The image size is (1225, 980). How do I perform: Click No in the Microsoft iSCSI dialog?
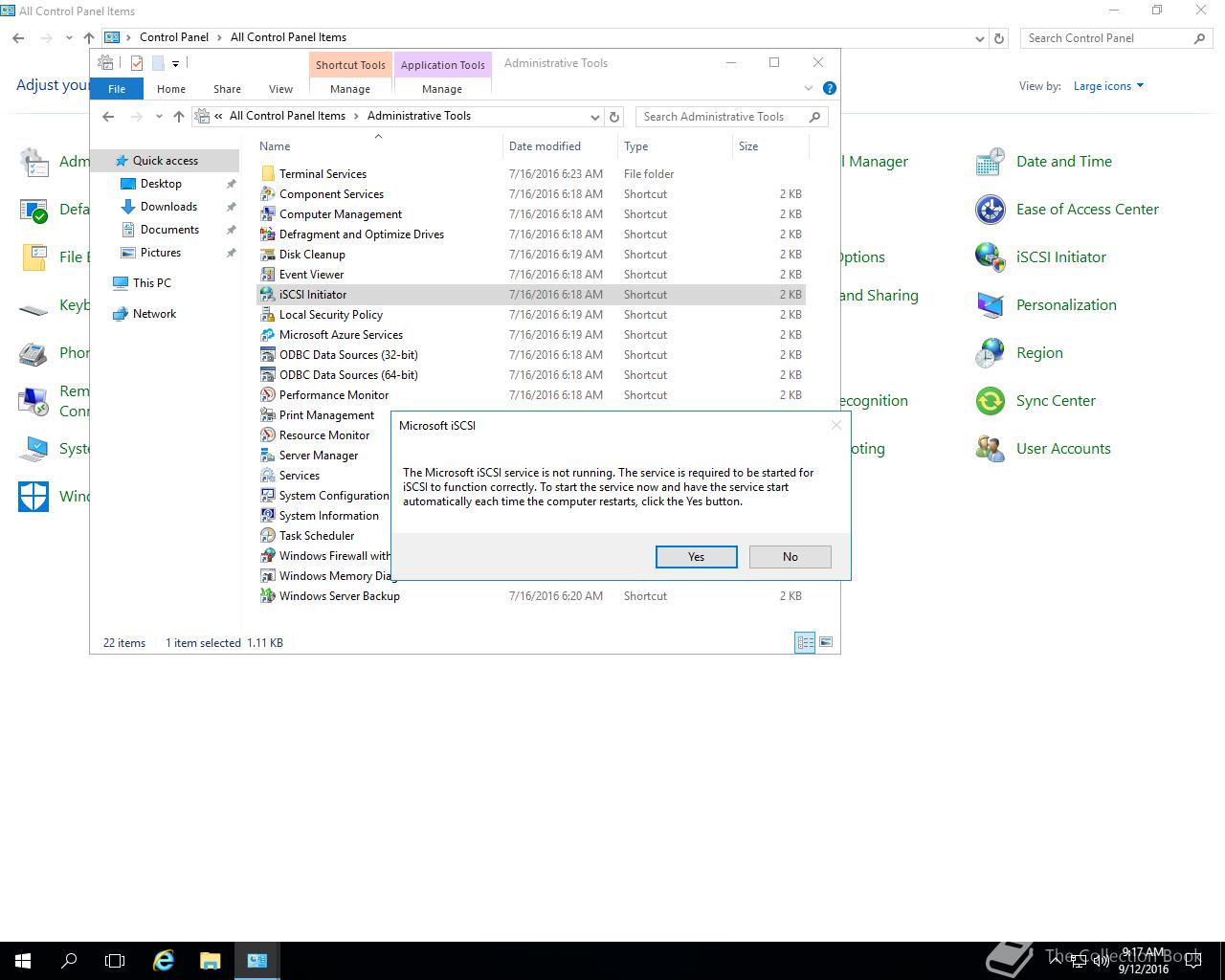click(x=790, y=557)
